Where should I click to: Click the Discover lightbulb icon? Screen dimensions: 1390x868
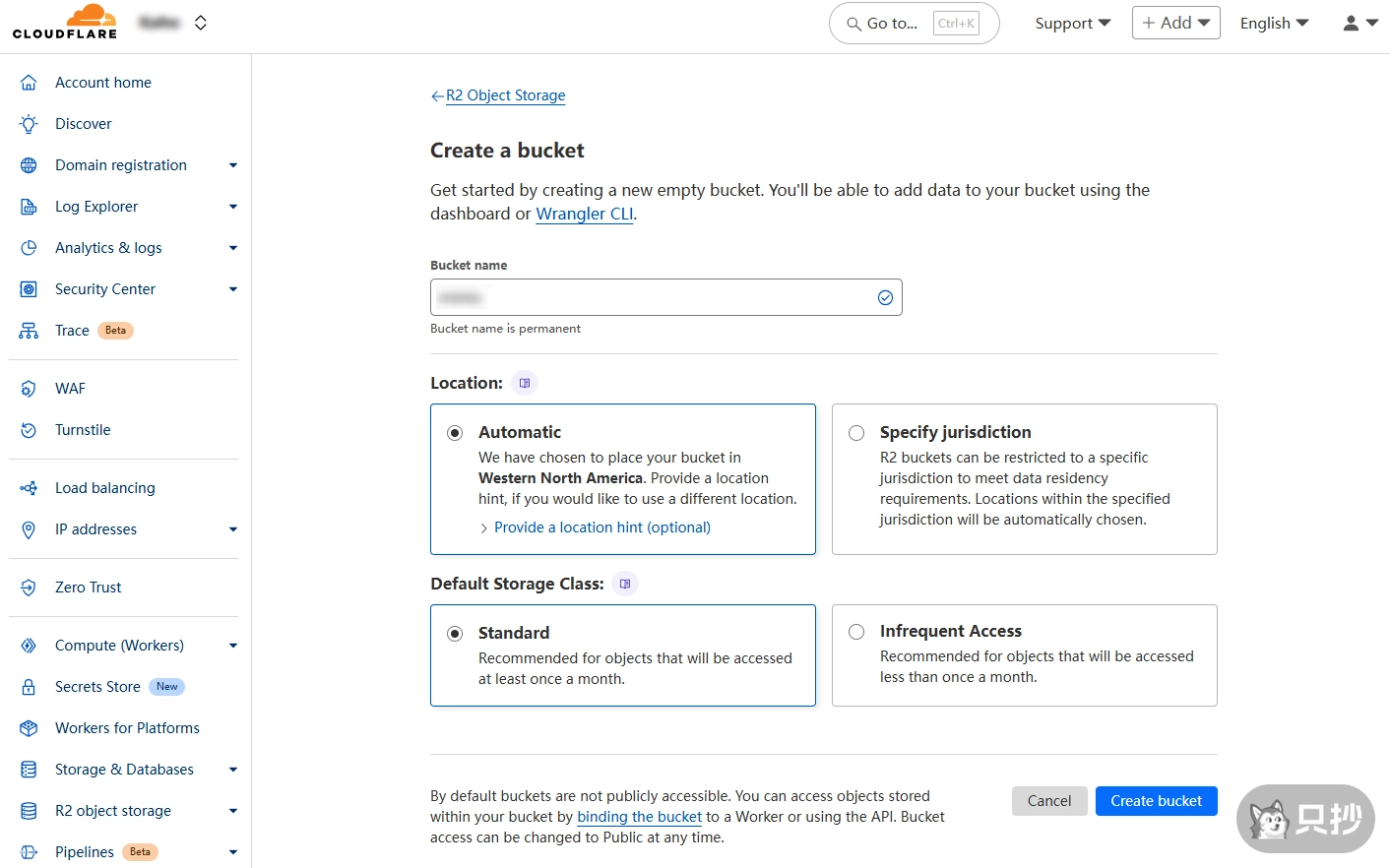pyautogui.click(x=29, y=124)
